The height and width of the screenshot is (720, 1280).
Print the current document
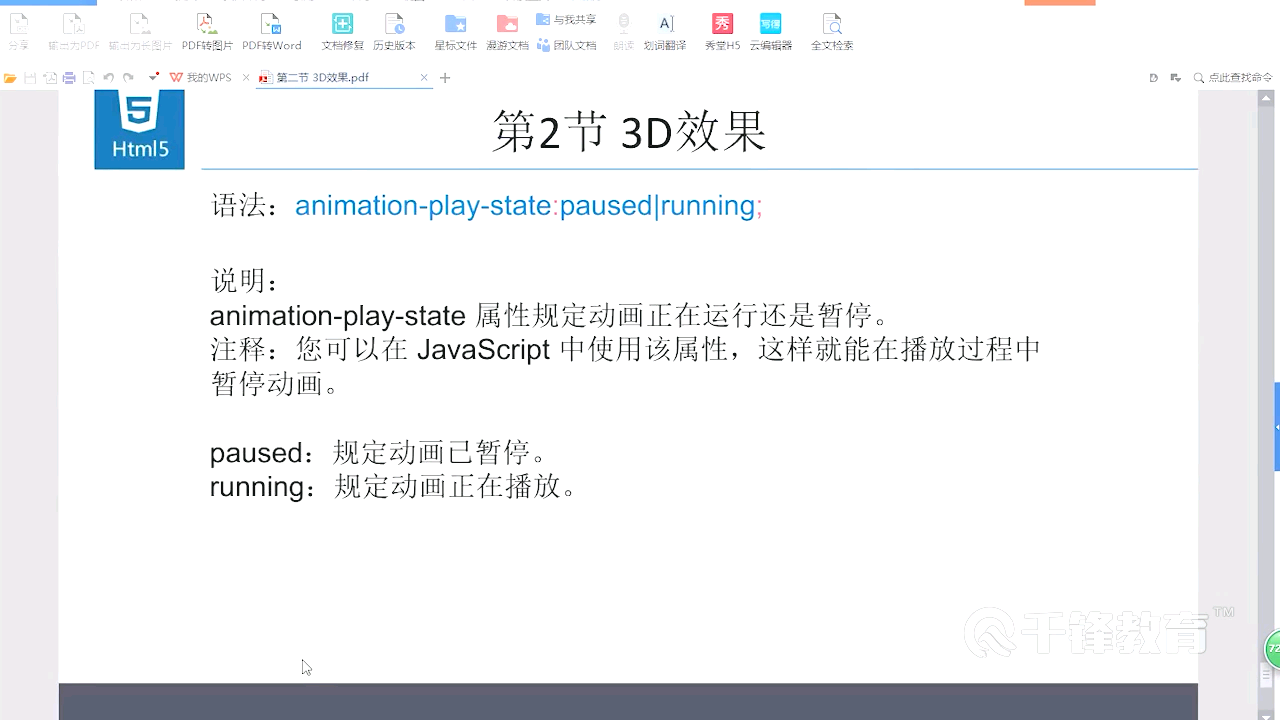click(70, 77)
